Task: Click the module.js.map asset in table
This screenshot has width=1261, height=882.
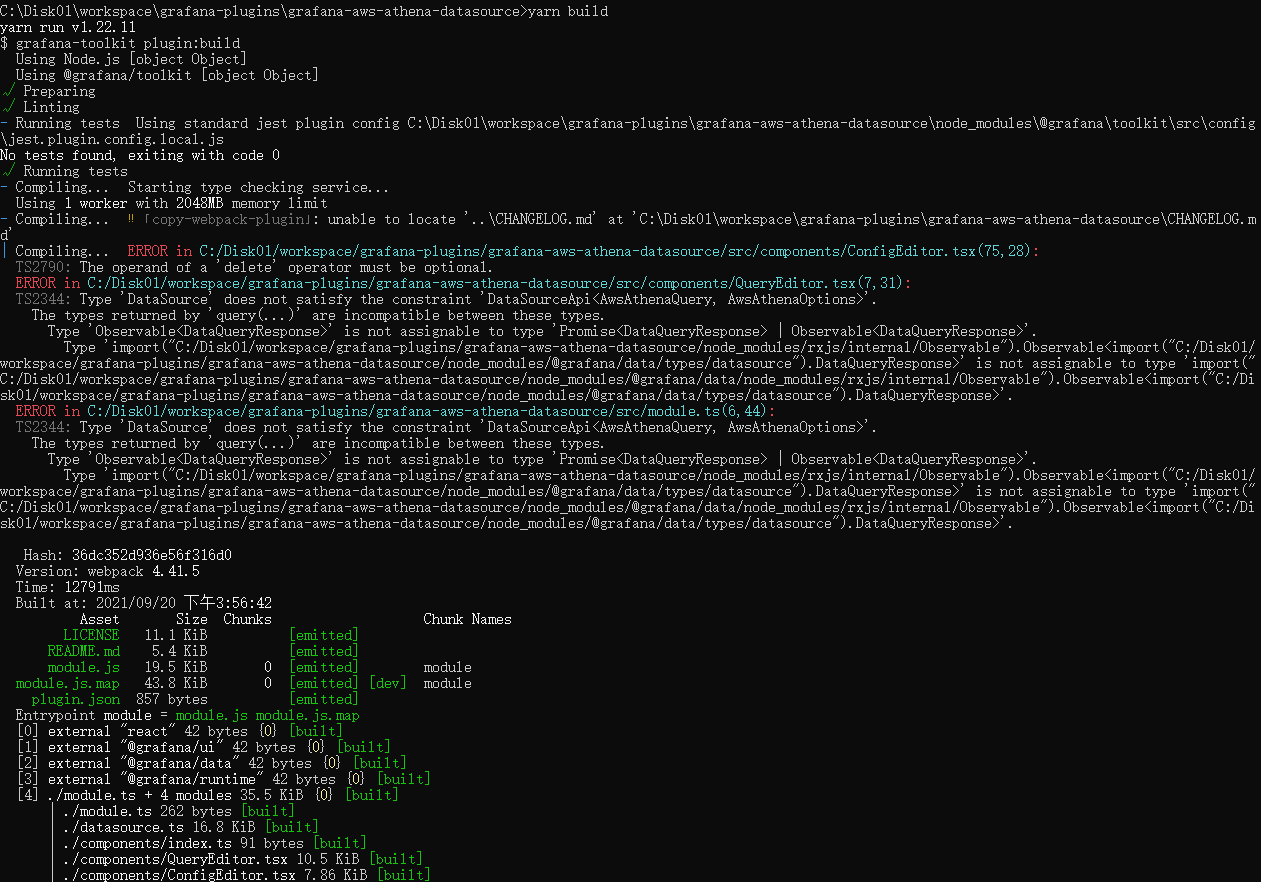Action: coord(67,683)
